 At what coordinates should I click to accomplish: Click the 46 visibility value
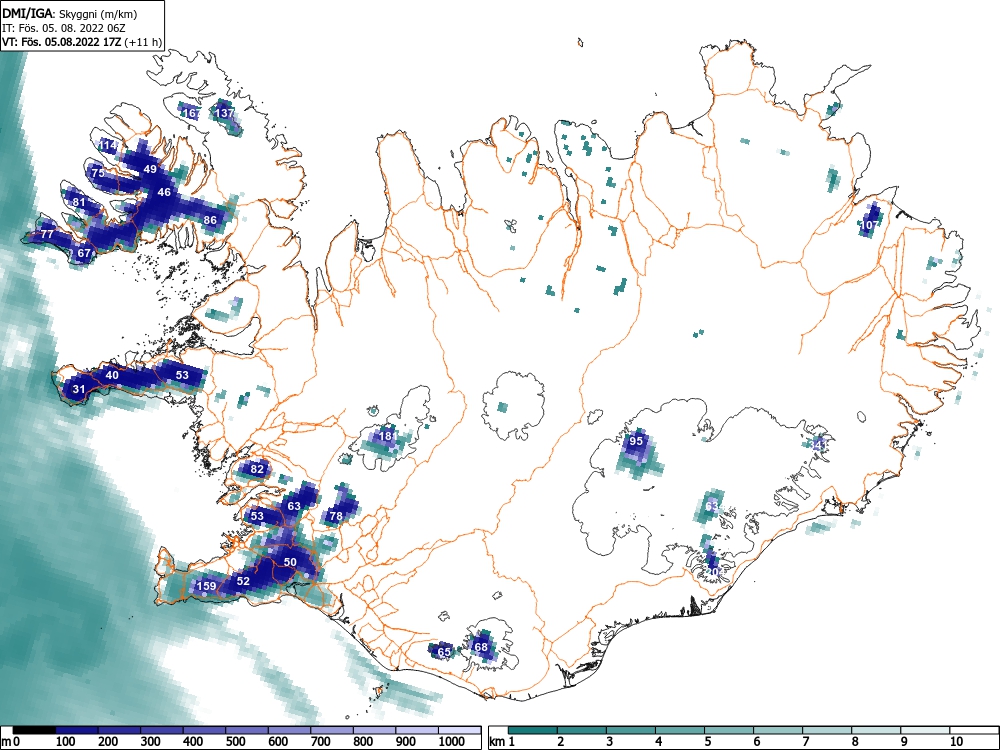164,192
